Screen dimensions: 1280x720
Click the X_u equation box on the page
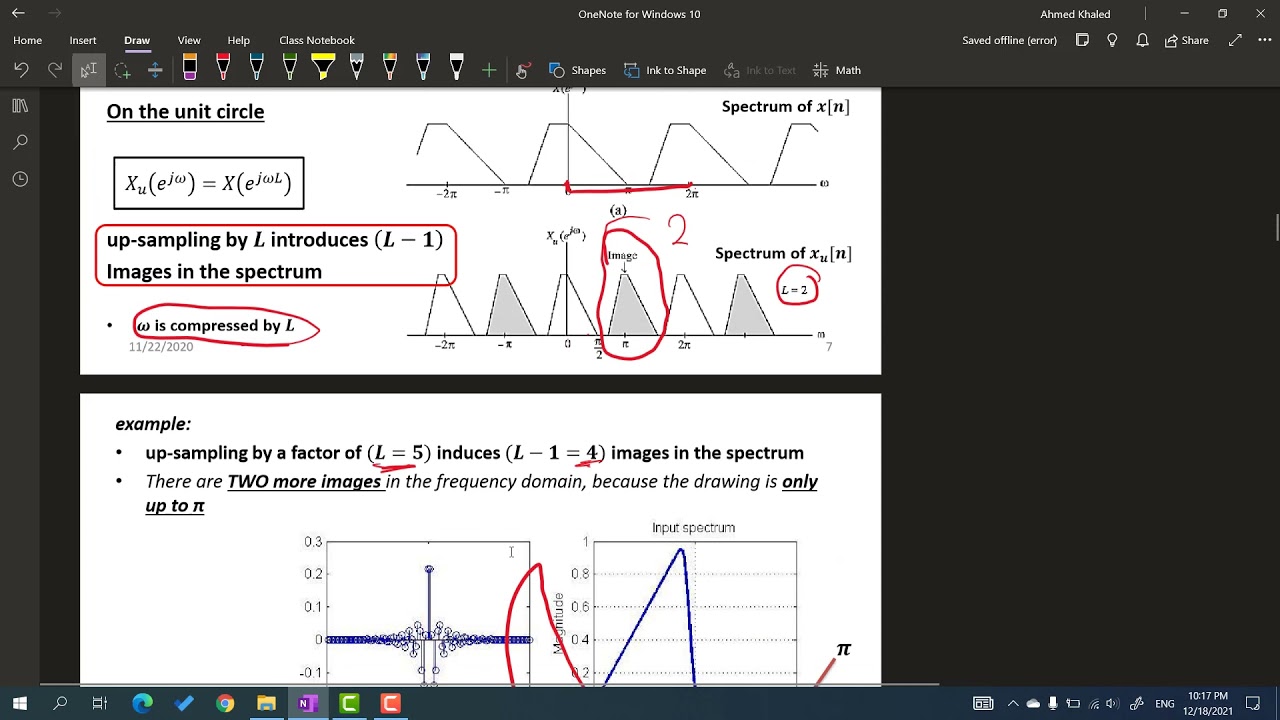click(x=209, y=183)
